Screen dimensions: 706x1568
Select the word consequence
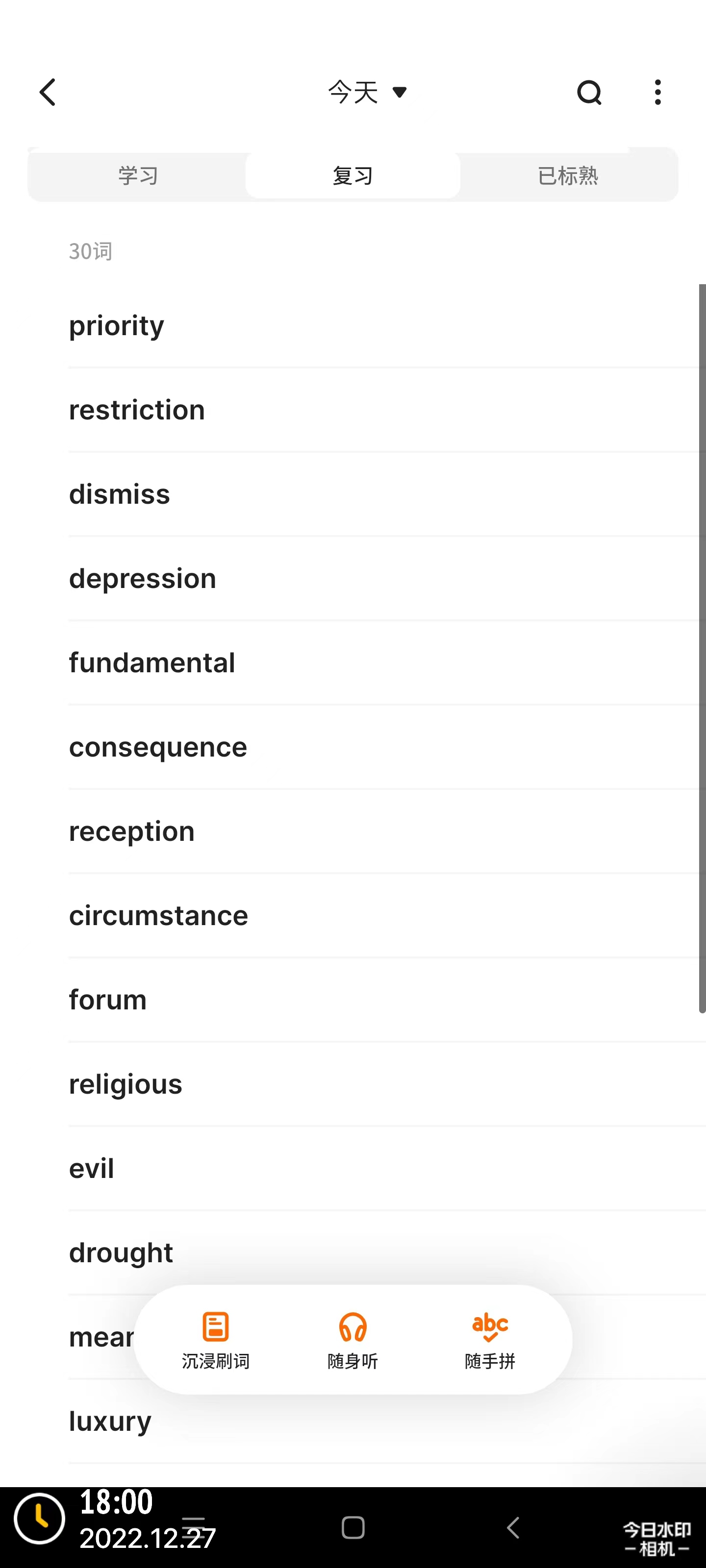[x=387, y=747]
